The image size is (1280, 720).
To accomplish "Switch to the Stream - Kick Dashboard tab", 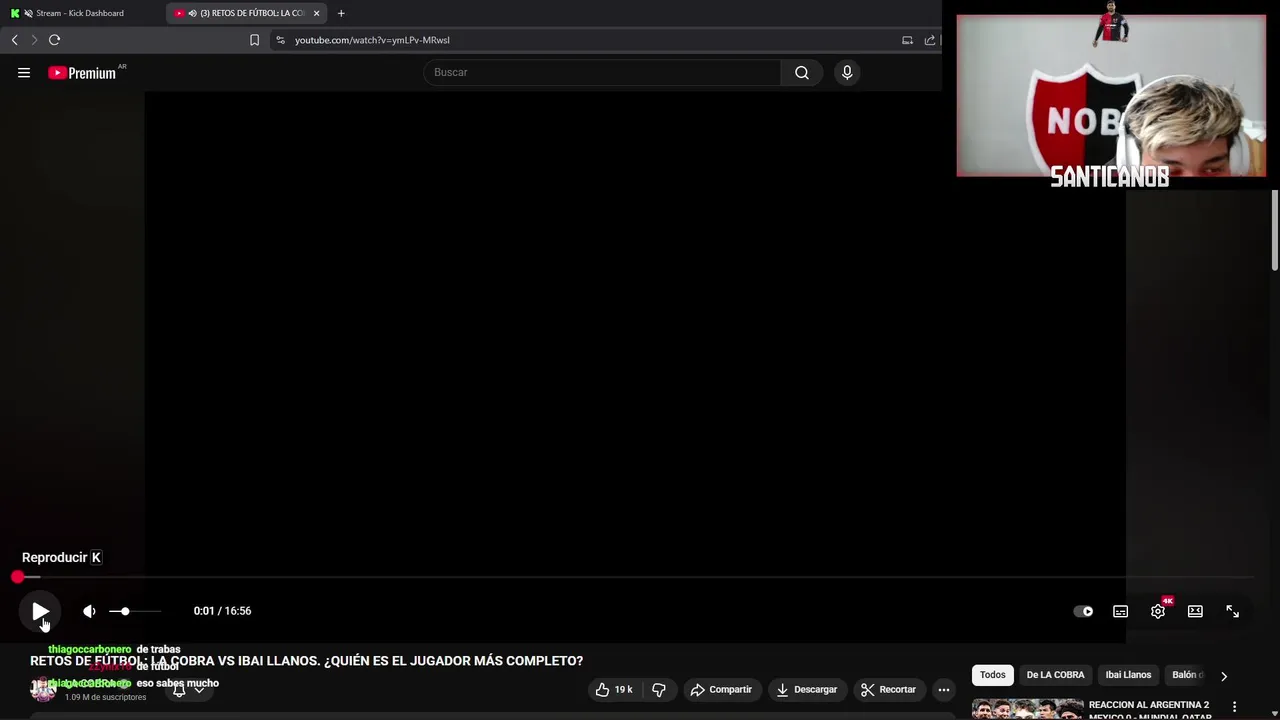I will point(82,13).
